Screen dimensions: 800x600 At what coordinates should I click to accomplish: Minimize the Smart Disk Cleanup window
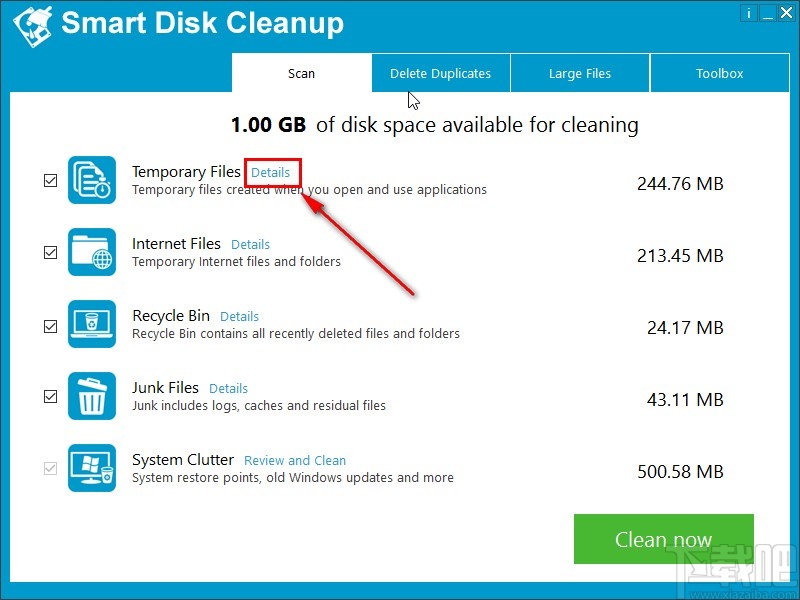[x=767, y=13]
